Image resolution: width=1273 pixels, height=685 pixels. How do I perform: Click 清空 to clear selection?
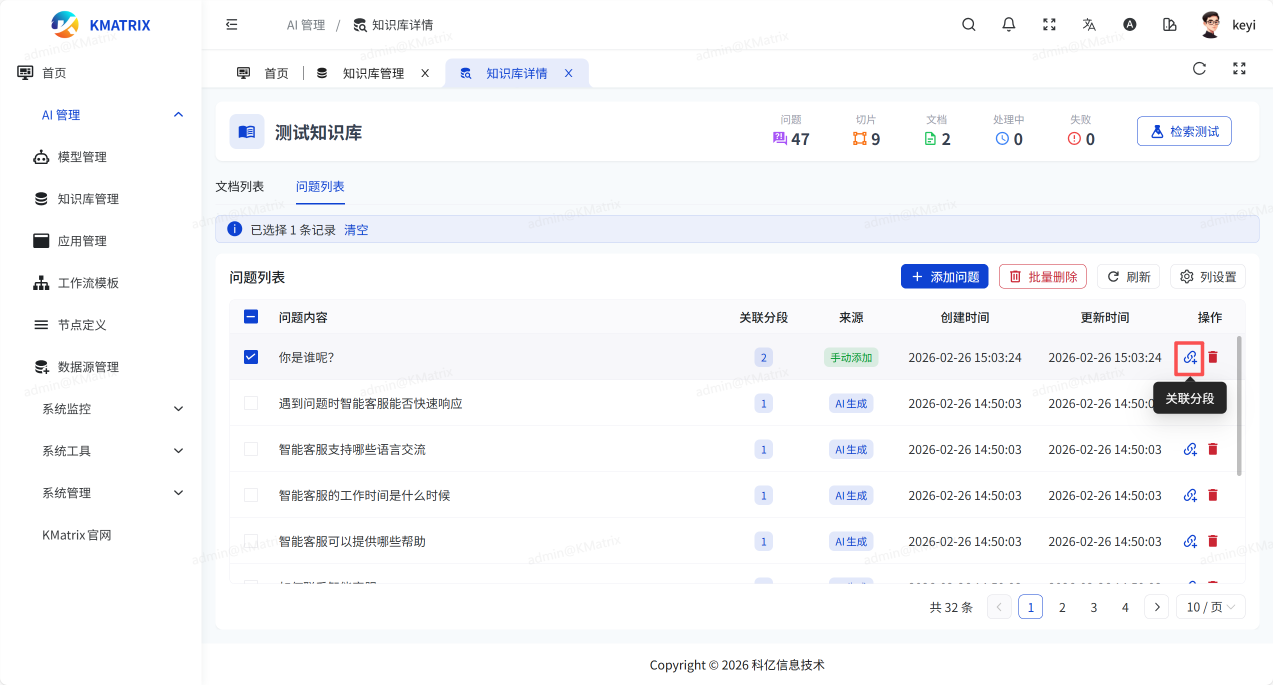click(x=356, y=230)
